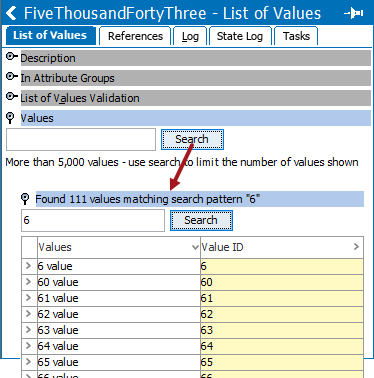Expand the 60 value row arrow
374x378 pixels.
pos(29,282)
